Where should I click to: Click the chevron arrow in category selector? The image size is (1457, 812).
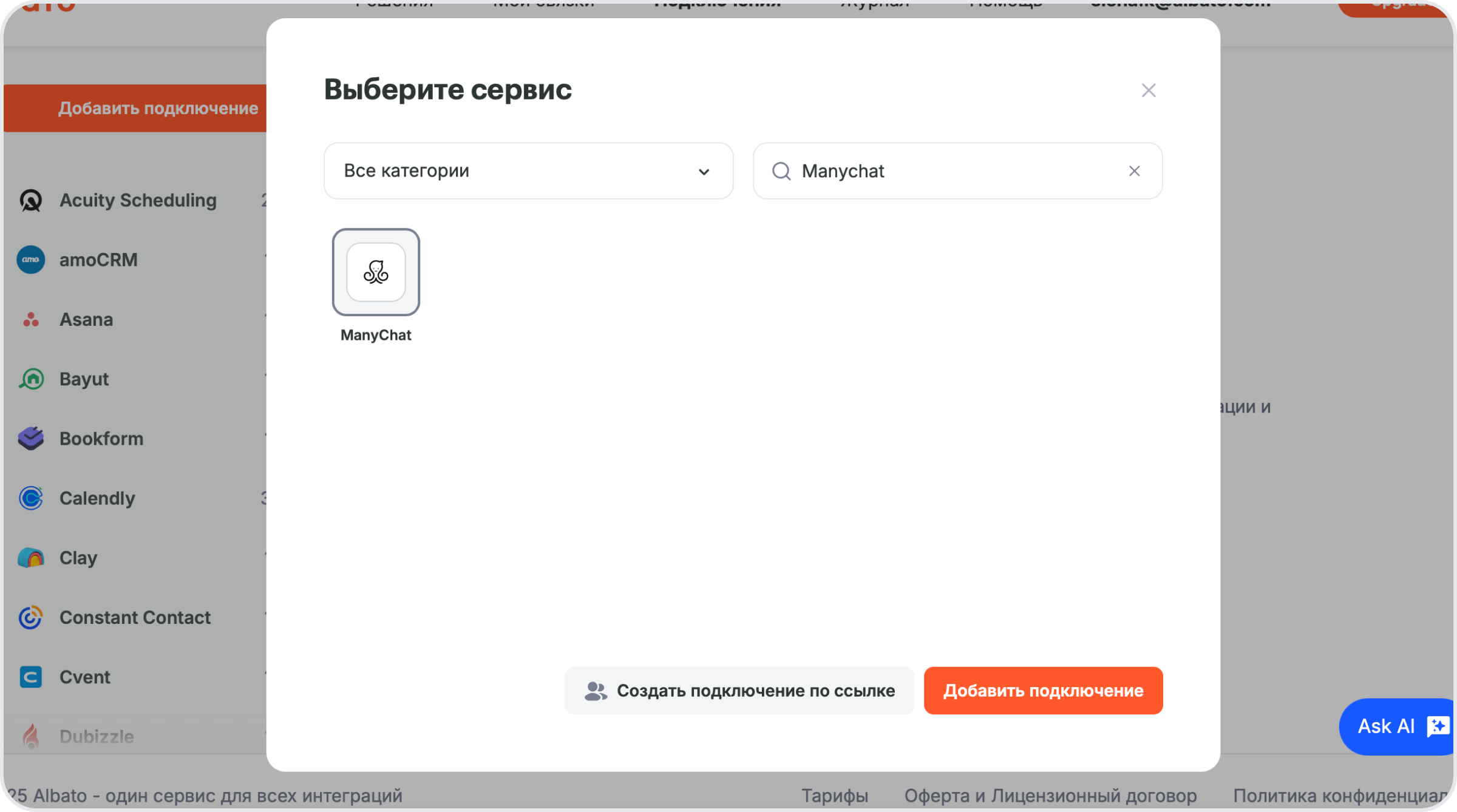pos(704,172)
